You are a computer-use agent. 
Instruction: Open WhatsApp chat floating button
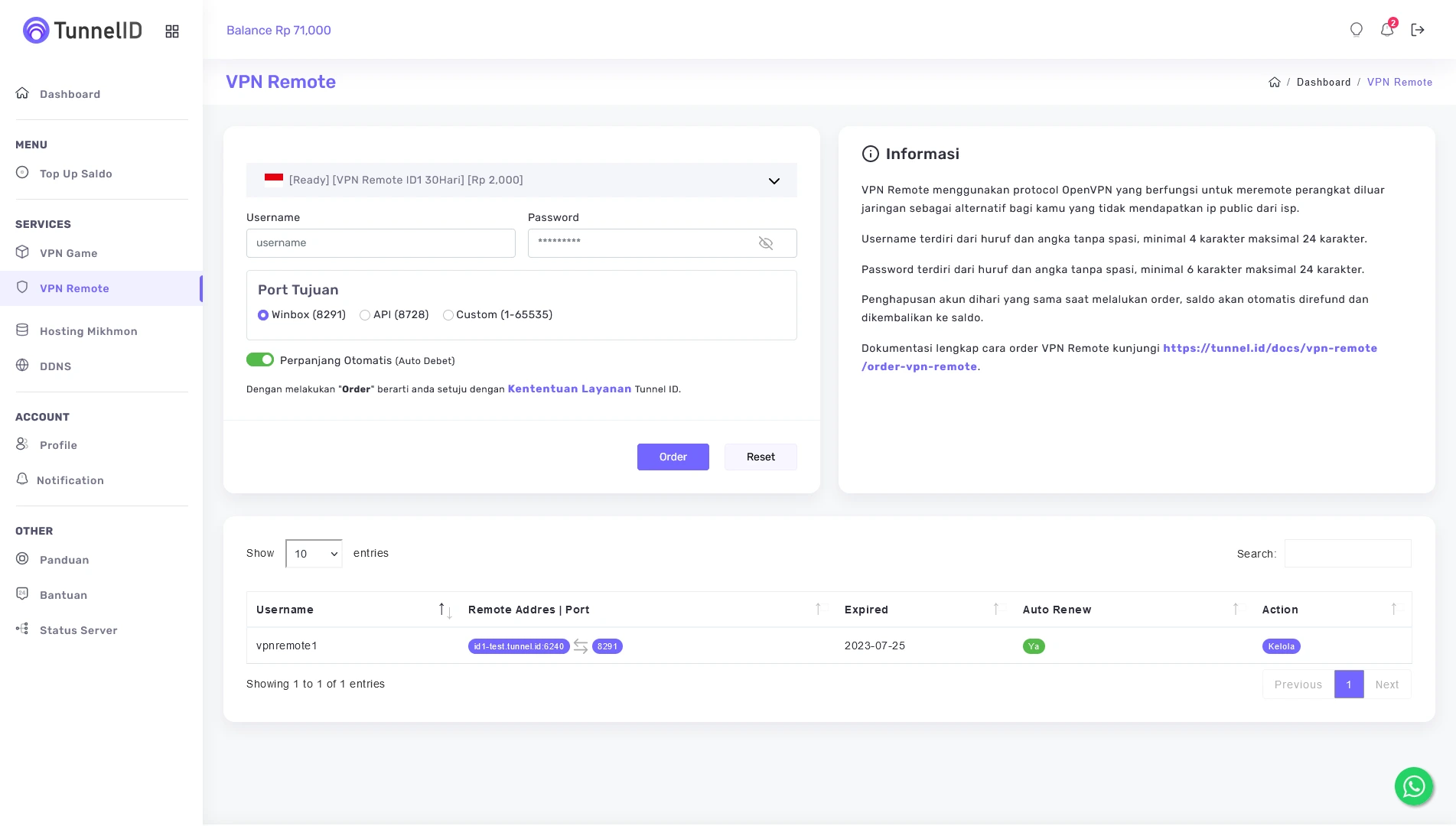click(x=1413, y=786)
